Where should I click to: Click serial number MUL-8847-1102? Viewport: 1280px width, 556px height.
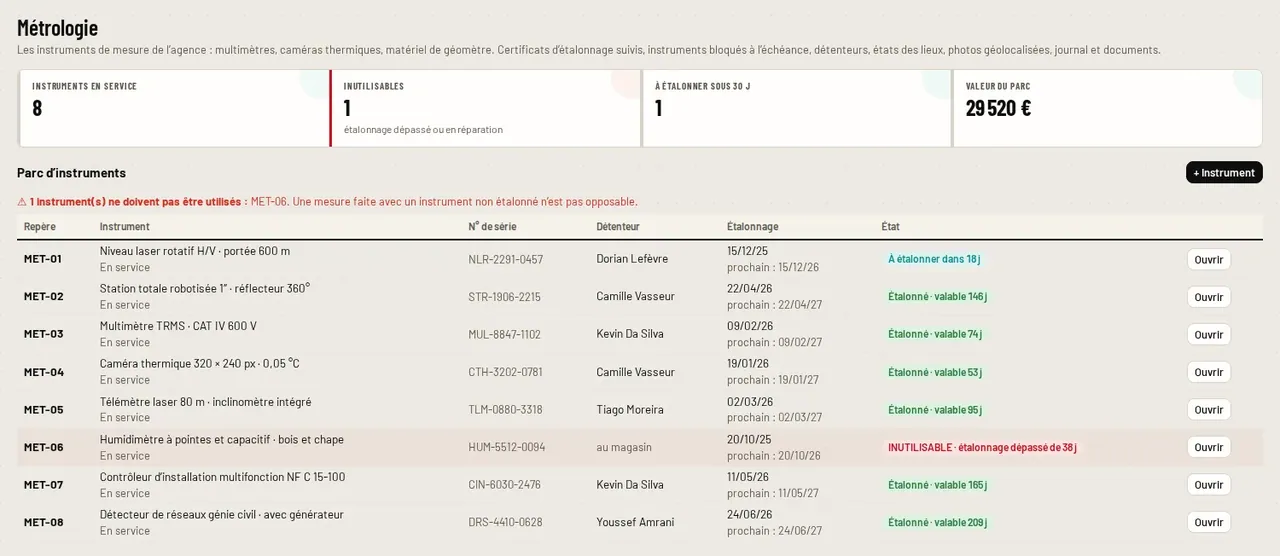coord(504,334)
